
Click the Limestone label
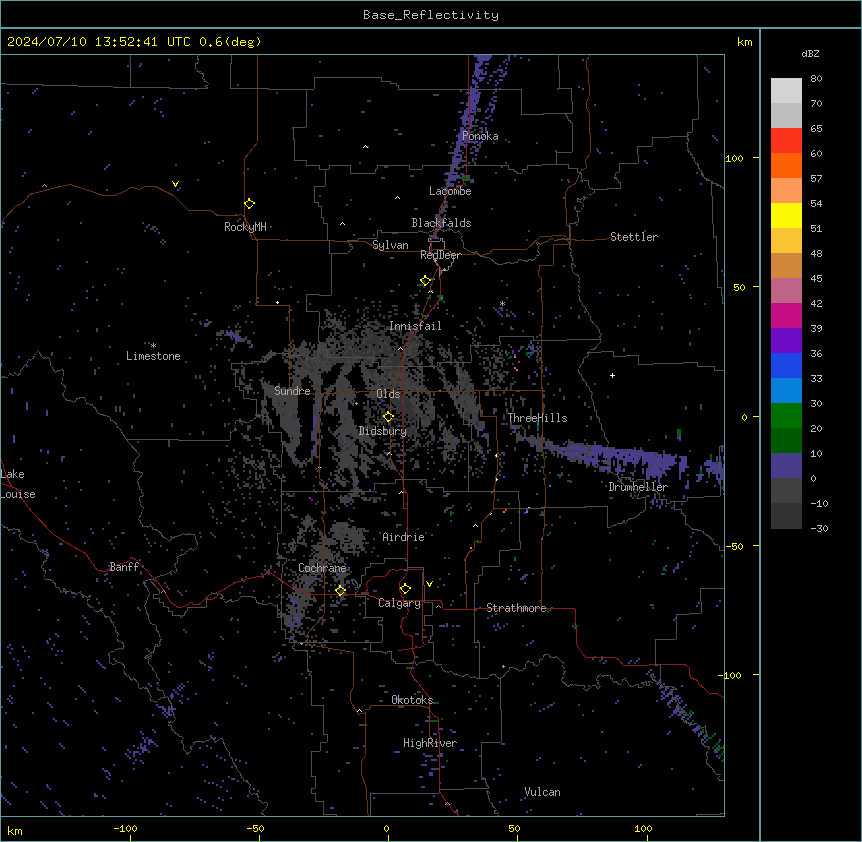[153, 356]
